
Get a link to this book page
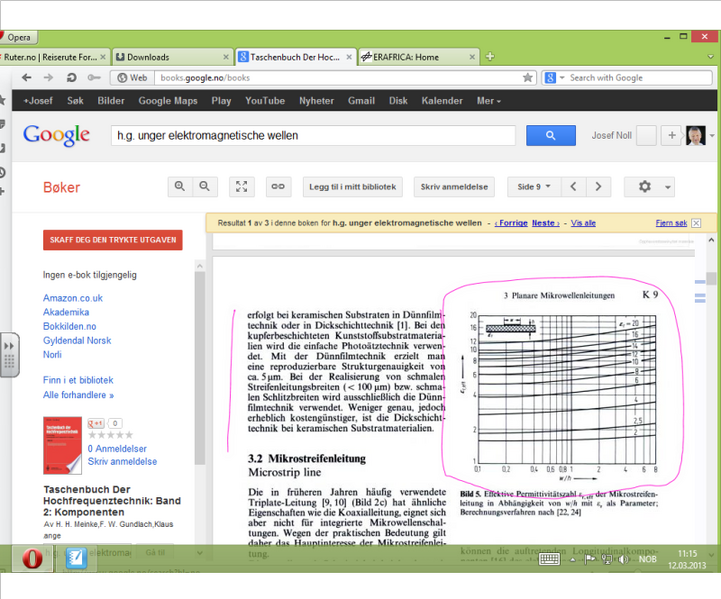pos(278,187)
